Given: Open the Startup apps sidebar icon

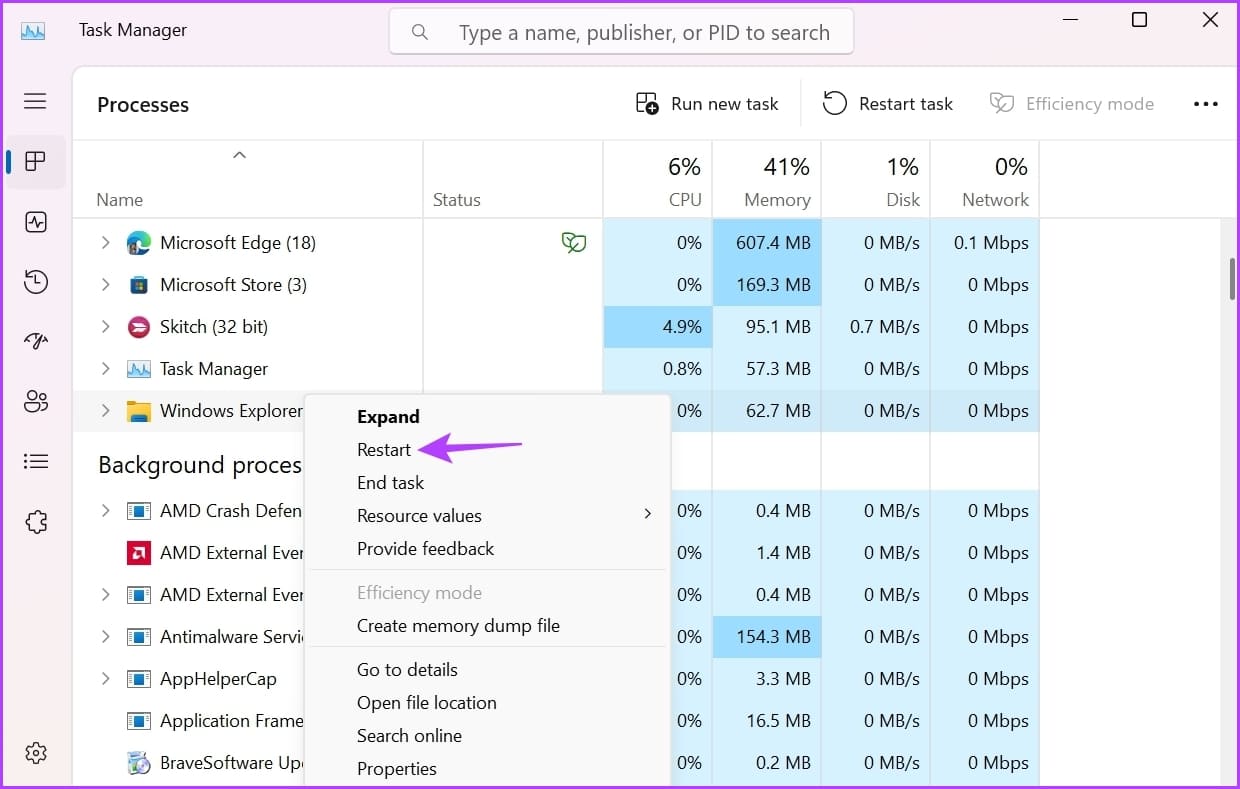Looking at the screenshot, I should (x=36, y=342).
